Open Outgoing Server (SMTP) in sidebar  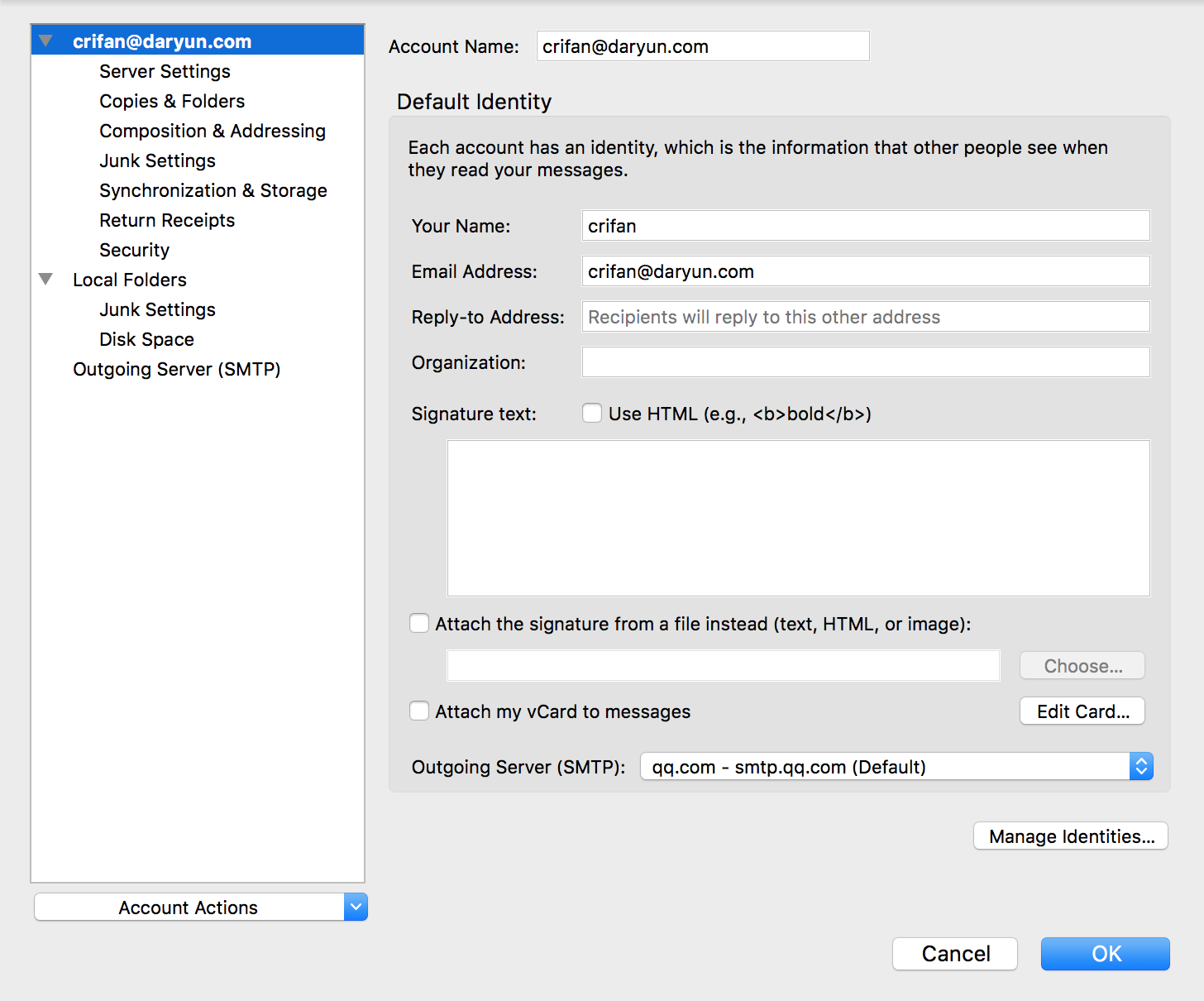pyautogui.click(x=176, y=369)
